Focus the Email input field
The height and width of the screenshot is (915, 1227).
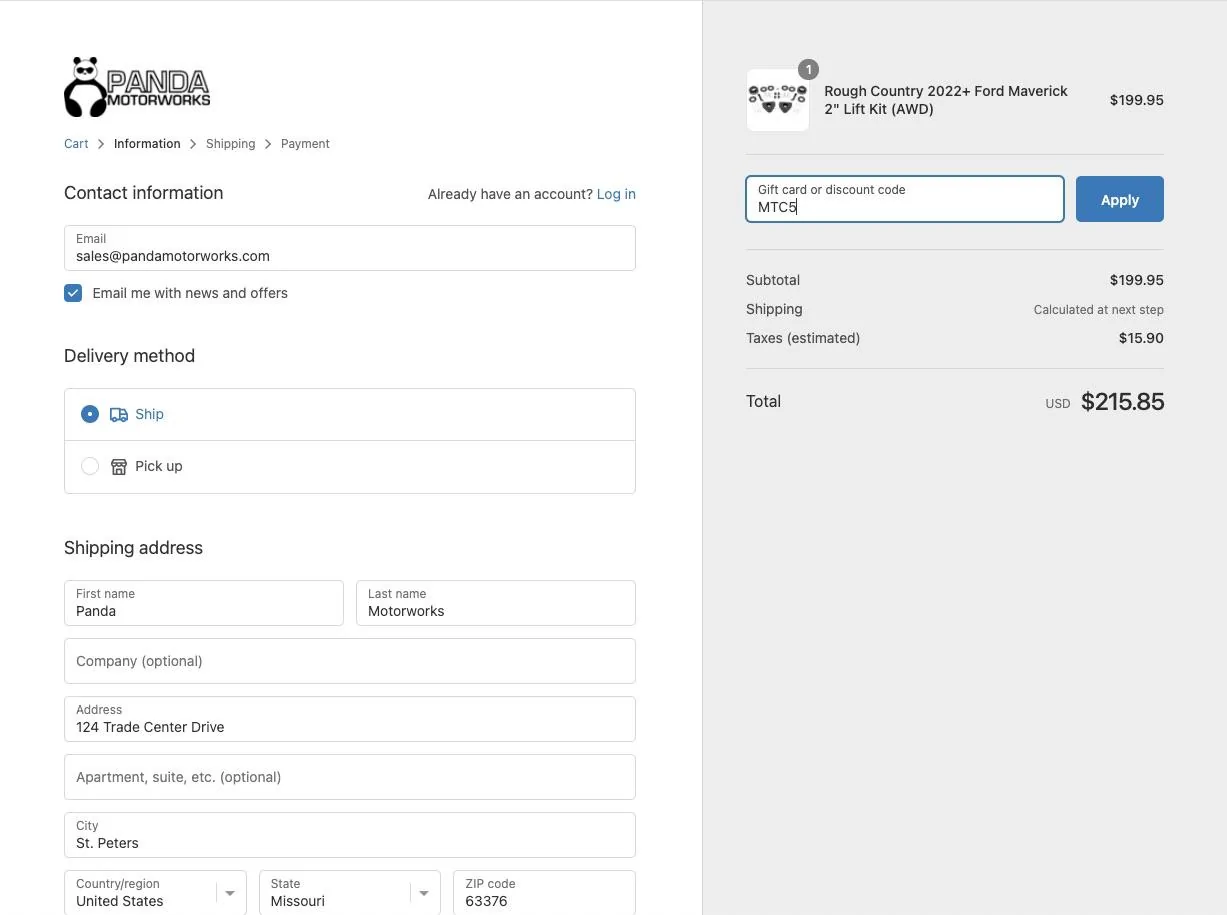tap(350, 248)
